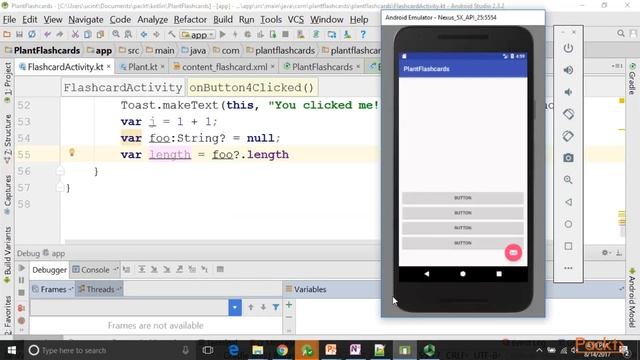Click the intention lightbulb on line 55
This screenshot has height=360, width=640.
(x=72, y=153)
